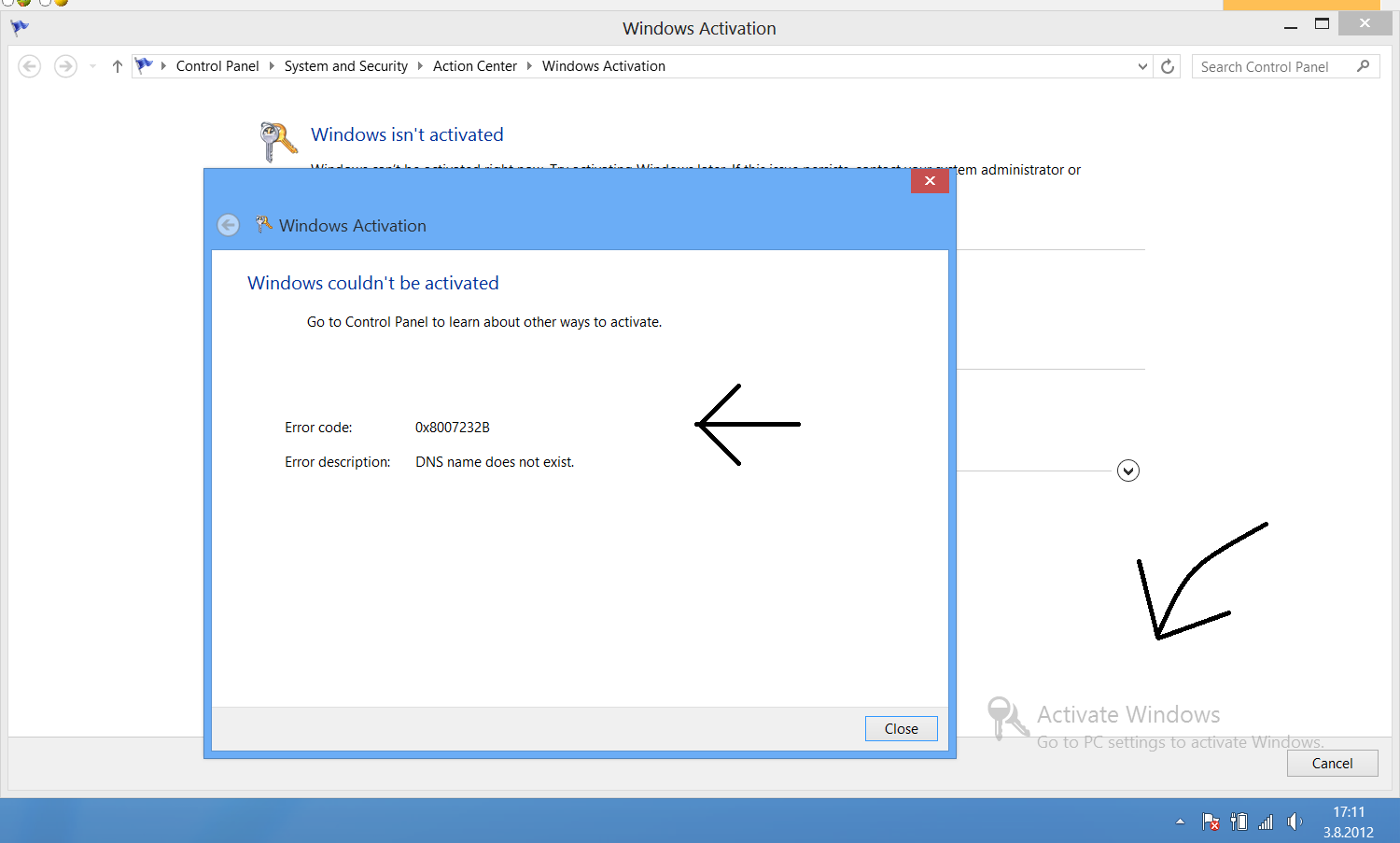Select Action Center breadcrumb
Viewport: 1400px width, 843px height.
click(475, 66)
